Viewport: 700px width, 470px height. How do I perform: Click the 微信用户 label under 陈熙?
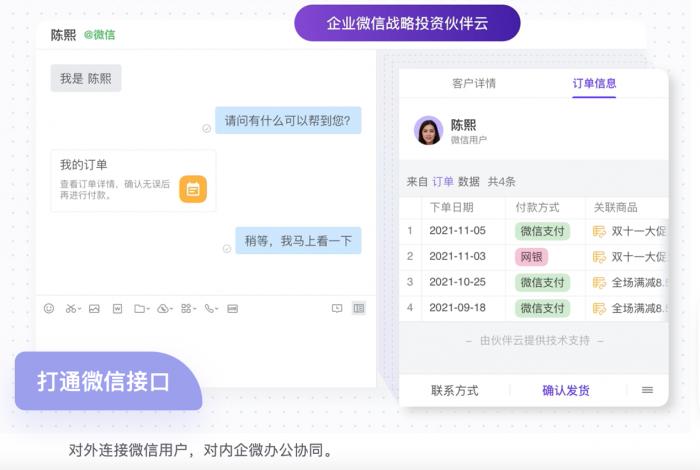coord(468,140)
